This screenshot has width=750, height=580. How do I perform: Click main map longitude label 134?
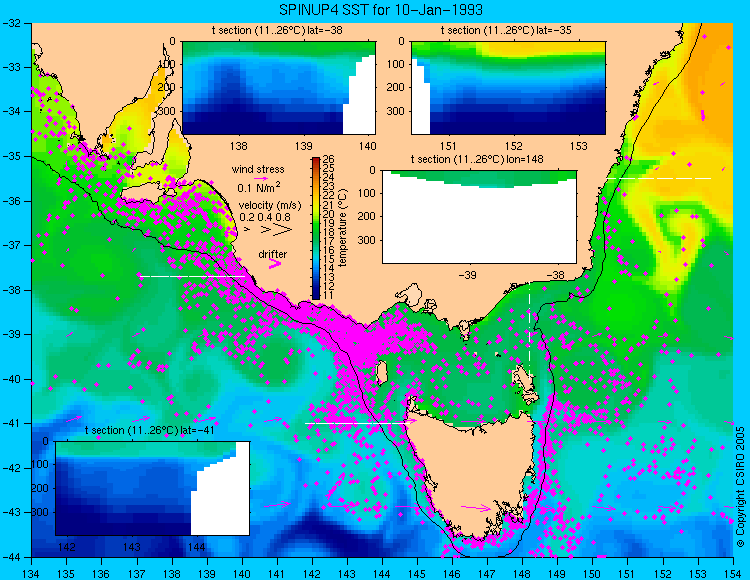pyautogui.click(x=32, y=573)
